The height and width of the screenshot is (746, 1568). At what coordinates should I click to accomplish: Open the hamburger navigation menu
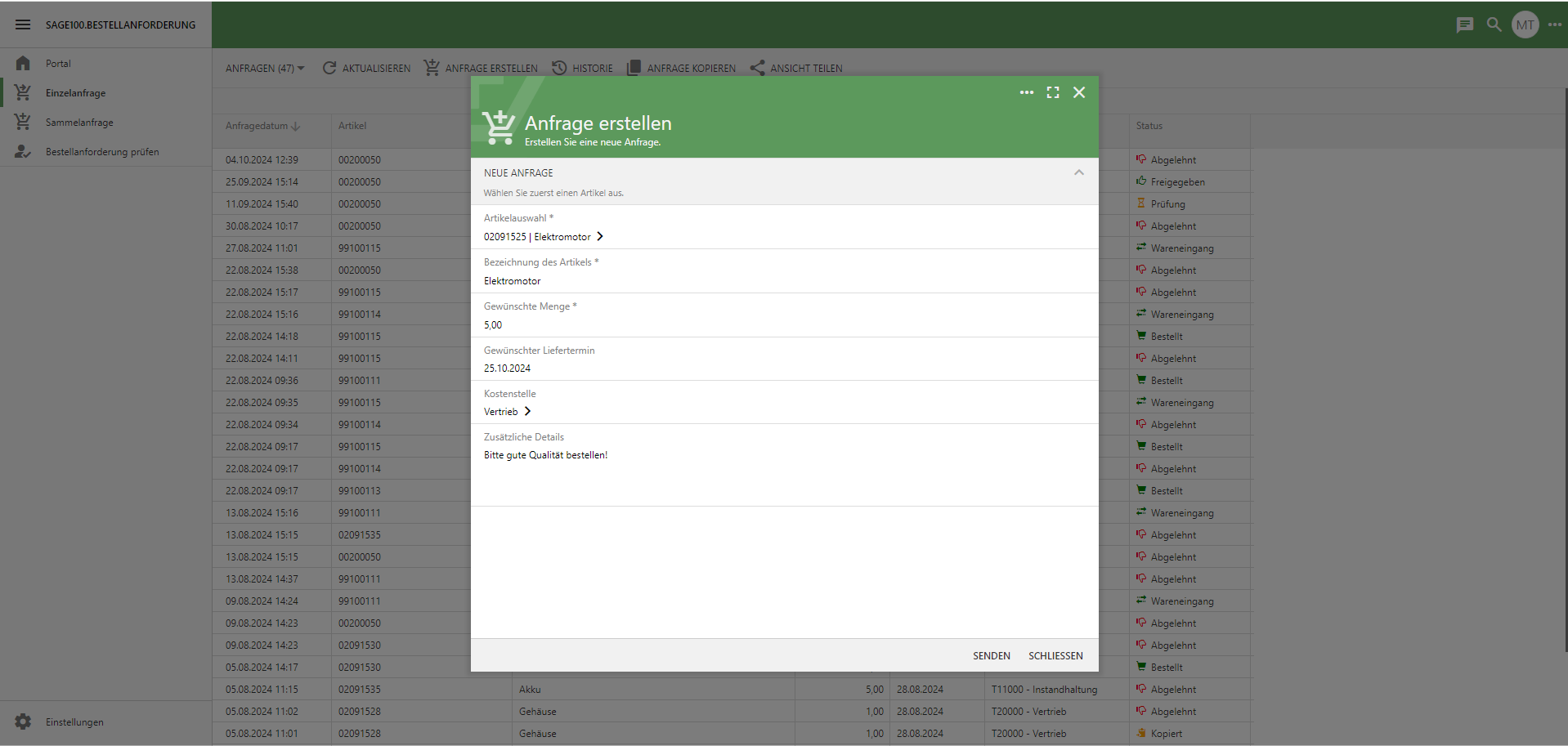pyautogui.click(x=23, y=25)
